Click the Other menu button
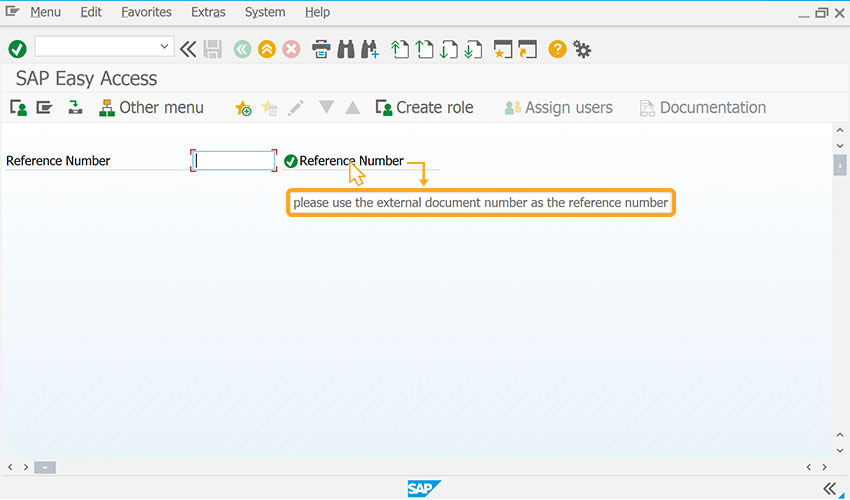 [x=151, y=107]
